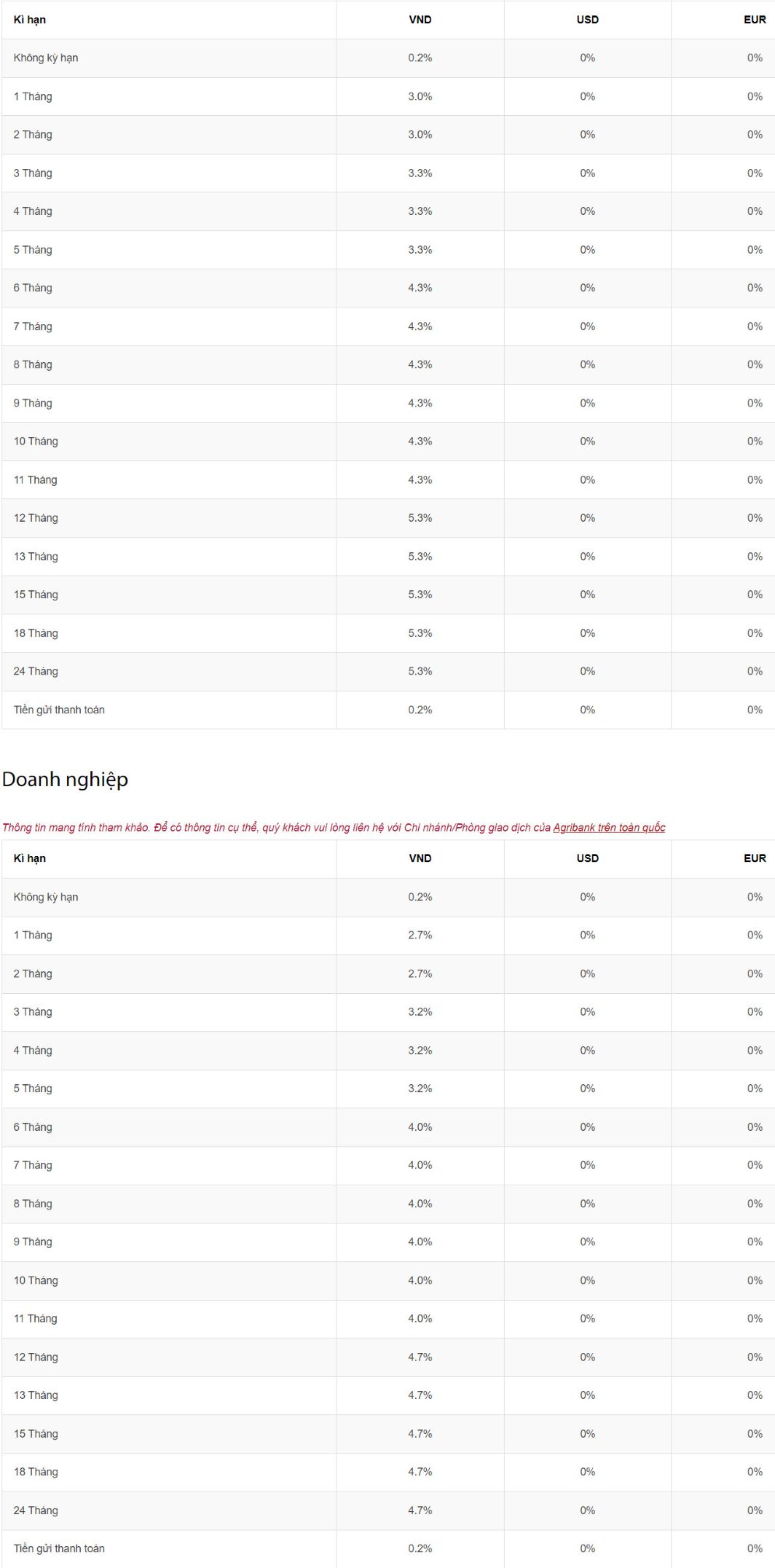Screen dimensions: 775x1568
Task: Click "Tiền gửi thanh toán" in Doanh nghiệp table
Action: 59,1548
